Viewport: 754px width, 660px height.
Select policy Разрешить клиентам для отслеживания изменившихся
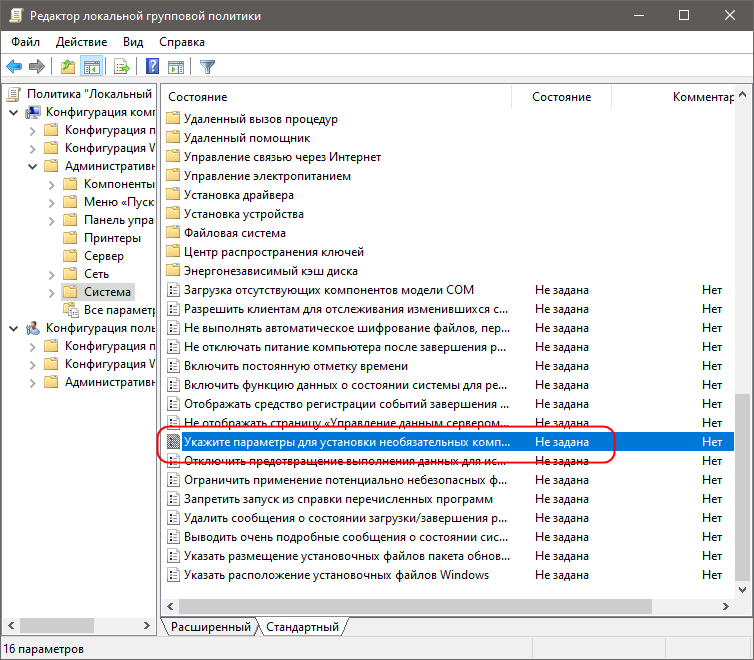tap(448, 309)
